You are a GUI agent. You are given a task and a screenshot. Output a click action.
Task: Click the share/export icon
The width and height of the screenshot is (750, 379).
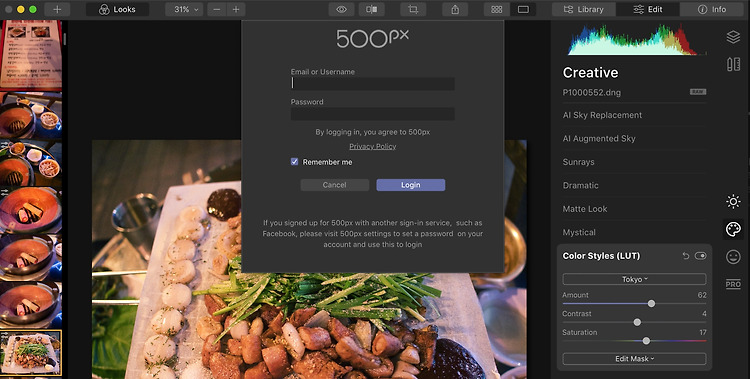point(455,10)
